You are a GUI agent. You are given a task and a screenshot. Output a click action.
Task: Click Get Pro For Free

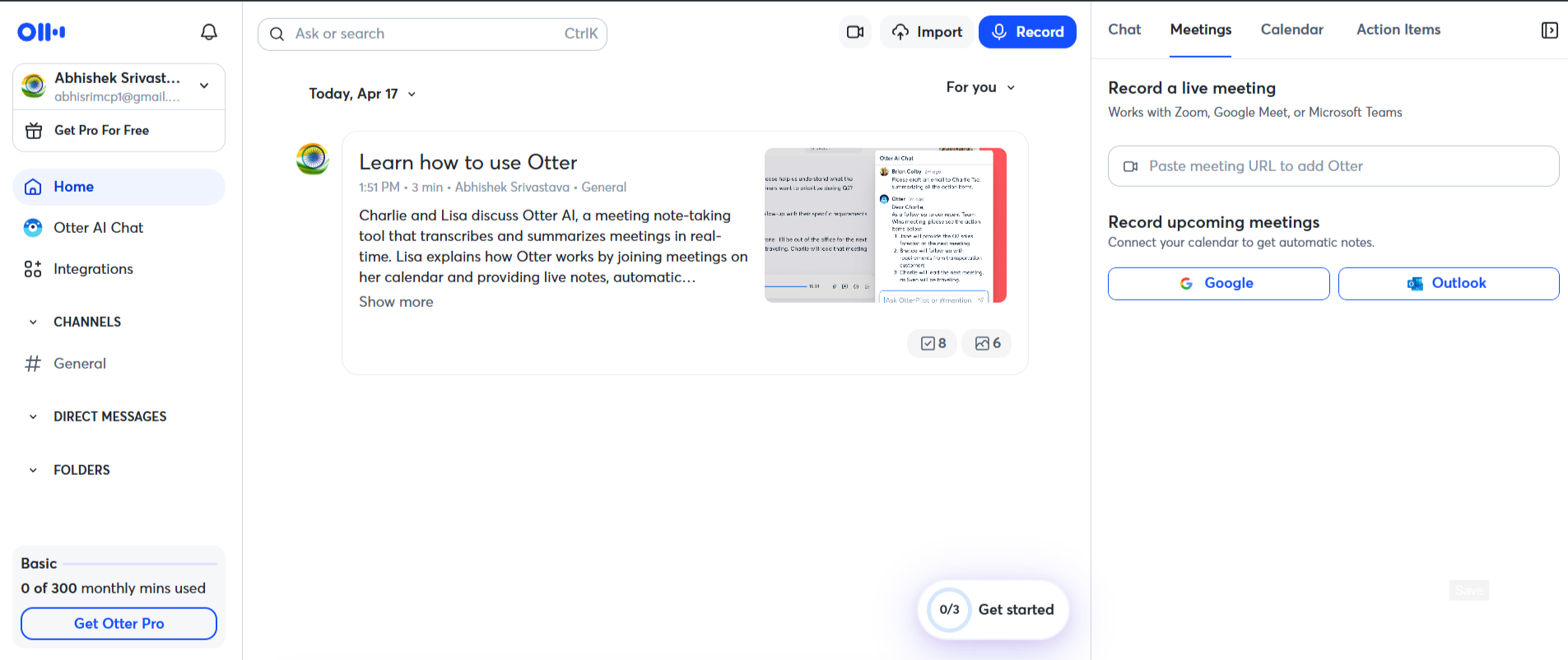[119, 130]
